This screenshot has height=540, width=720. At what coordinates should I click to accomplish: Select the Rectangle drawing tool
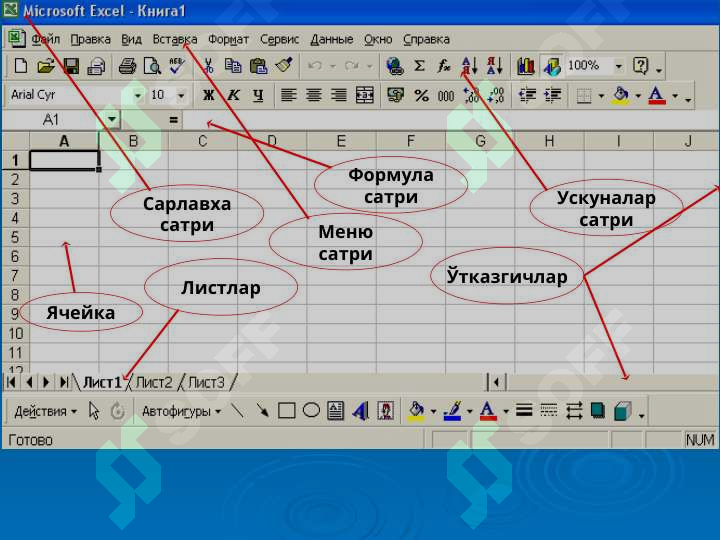pos(287,411)
